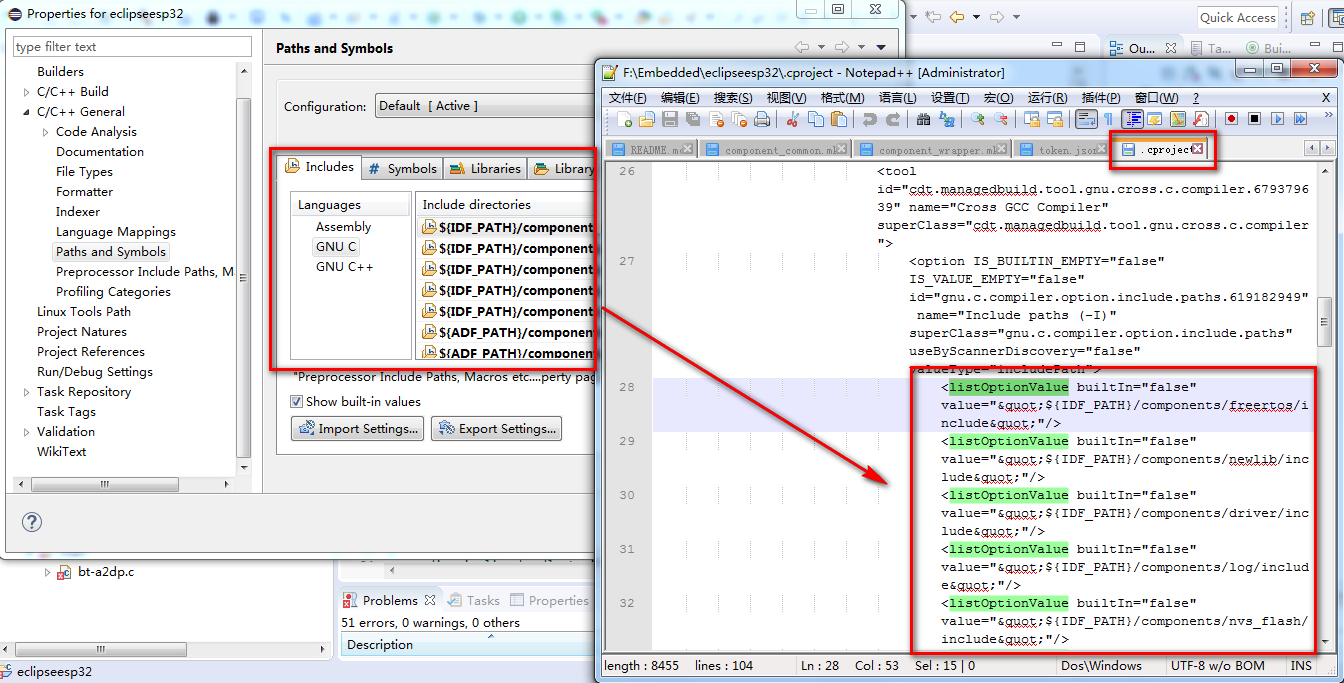Image resolution: width=1344 pixels, height=683 pixels.
Task: Switch to the README tab in Notepad++
Action: [652, 150]
